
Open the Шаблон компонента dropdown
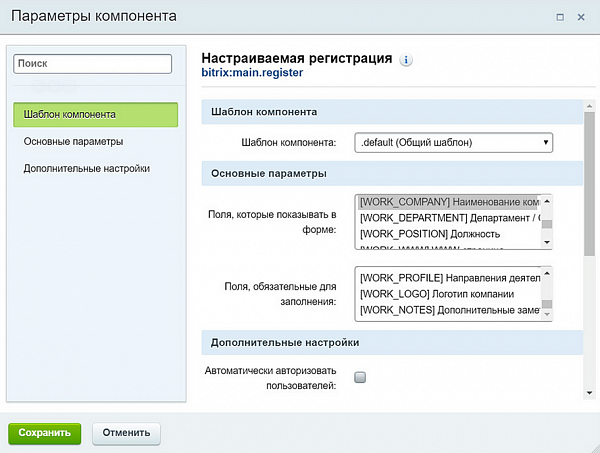[454, 143]
